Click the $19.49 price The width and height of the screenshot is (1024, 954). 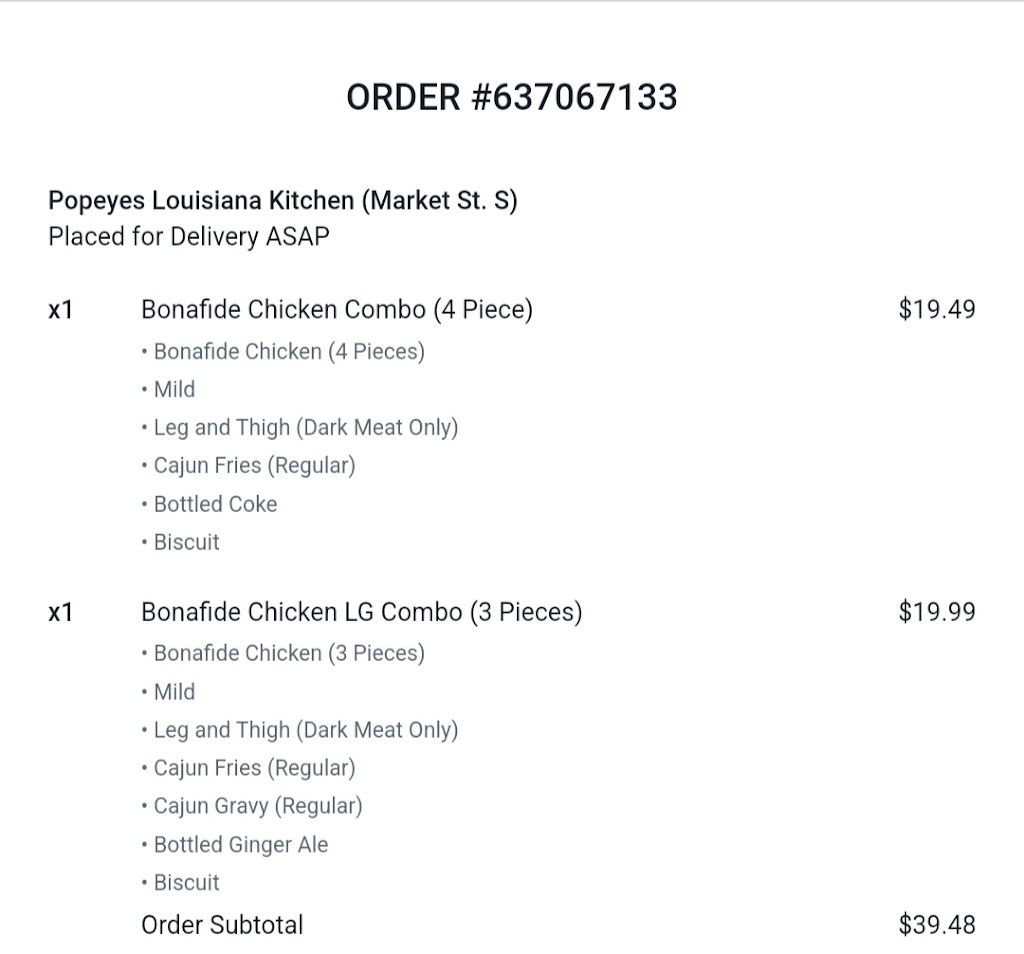[937, 309]
